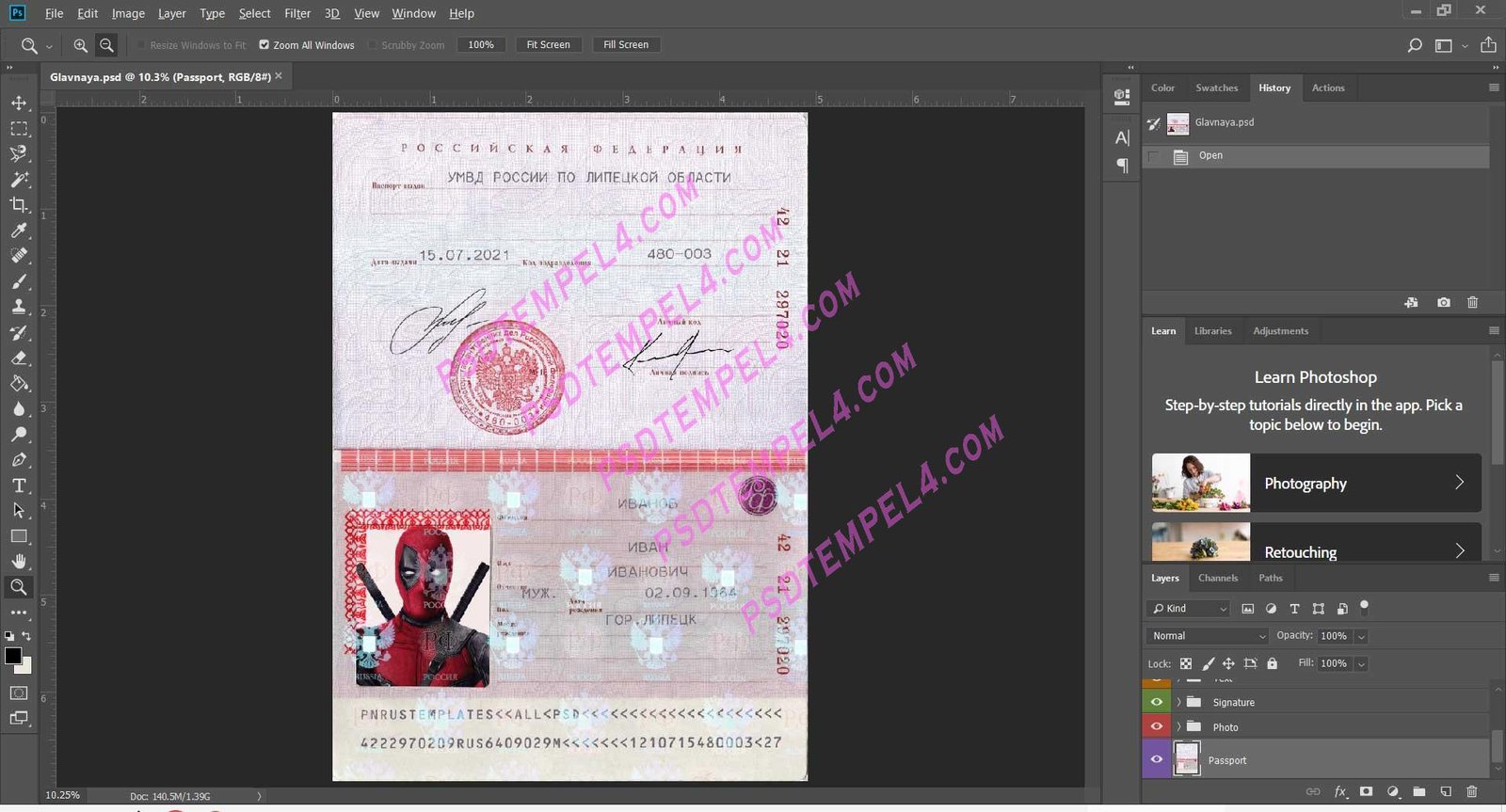Image resolution: width=1506 pixels, height=812 pixels.
Task: Change the screen mode
Action: point(19,718)
